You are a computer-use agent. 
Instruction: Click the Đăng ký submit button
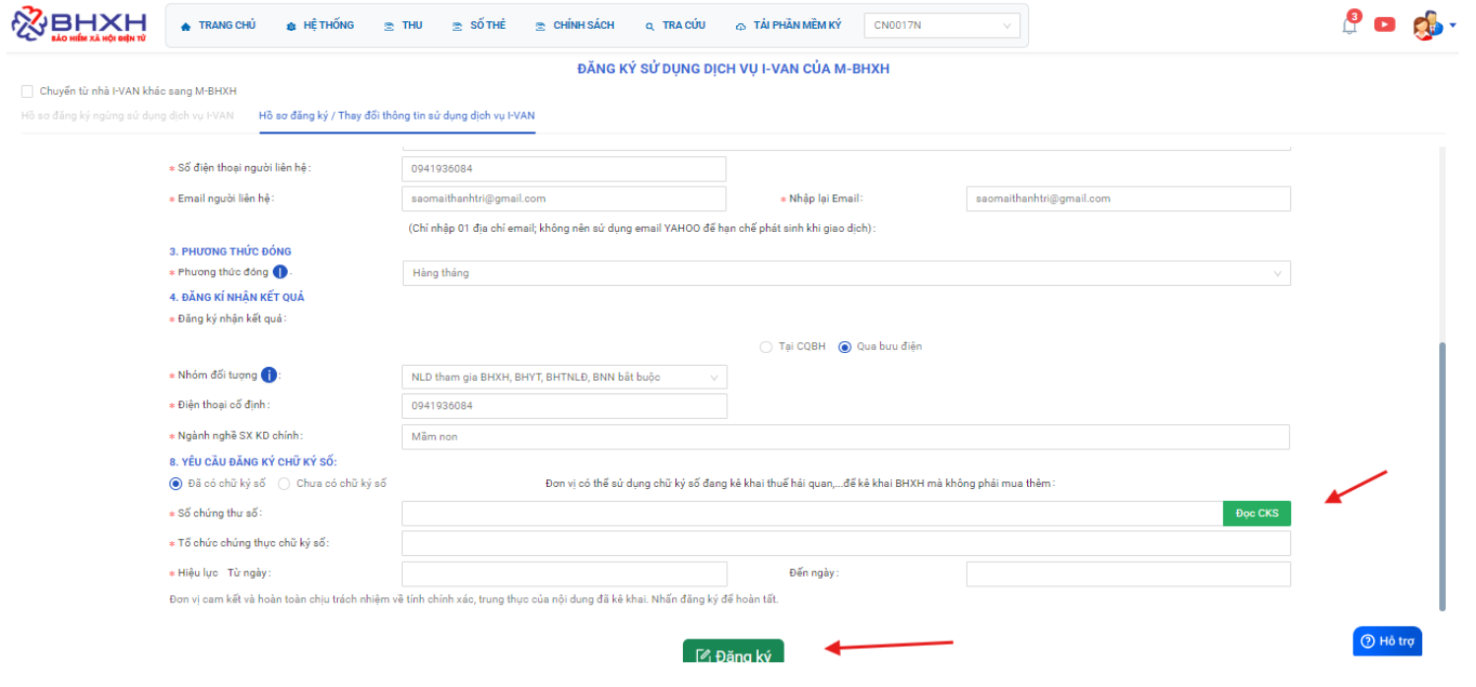tap(733, 655)
